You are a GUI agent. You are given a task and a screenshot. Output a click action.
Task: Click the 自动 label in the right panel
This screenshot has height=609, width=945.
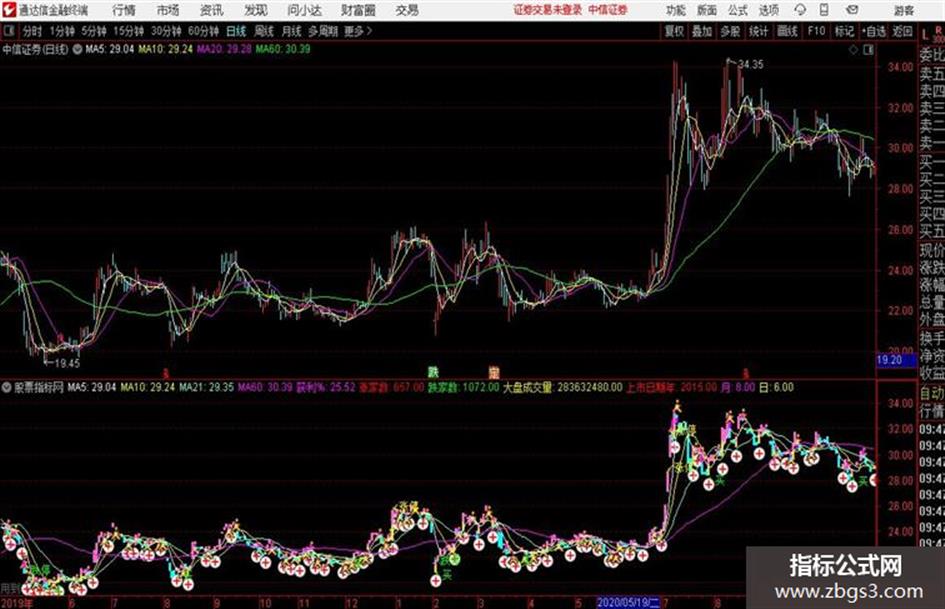(932, 394)
